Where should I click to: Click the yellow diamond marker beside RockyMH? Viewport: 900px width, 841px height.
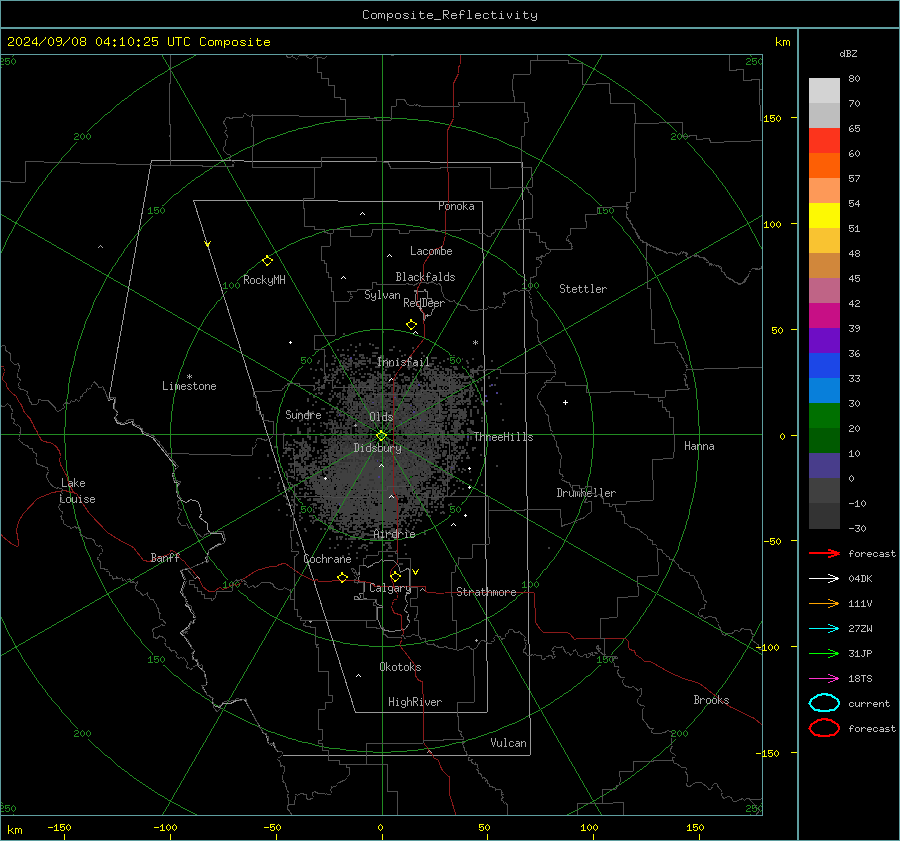coord(267,261)
